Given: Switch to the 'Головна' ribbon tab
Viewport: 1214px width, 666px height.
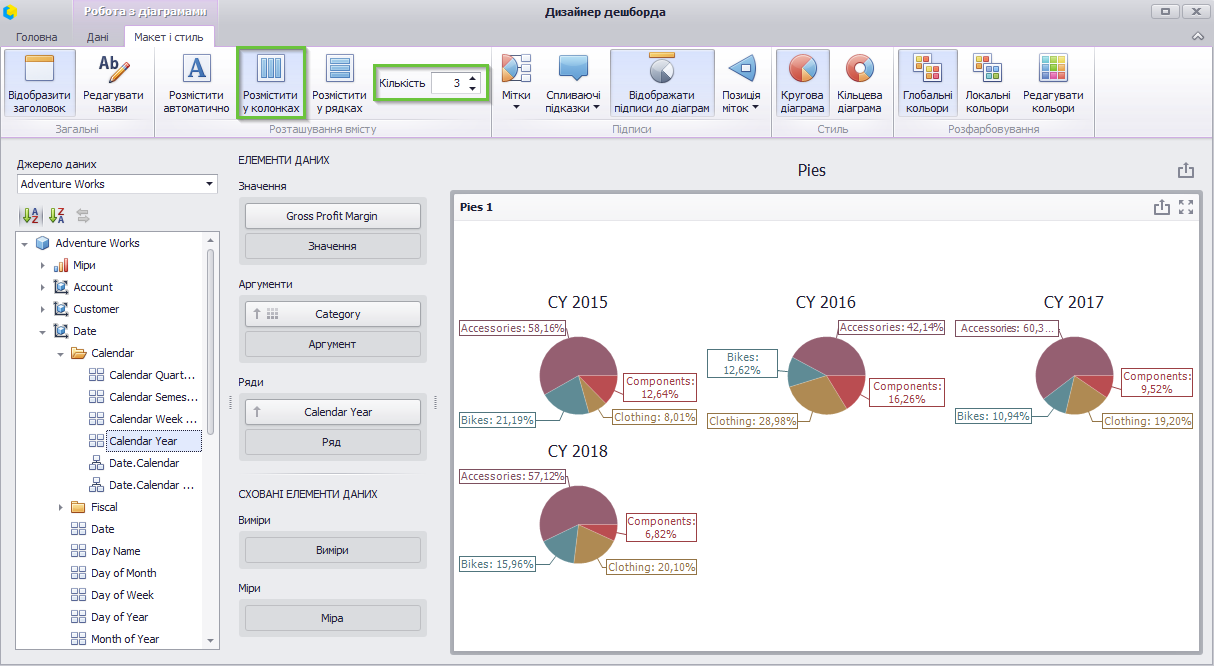Looking at the screenshot, I should [x=37, y=37].
